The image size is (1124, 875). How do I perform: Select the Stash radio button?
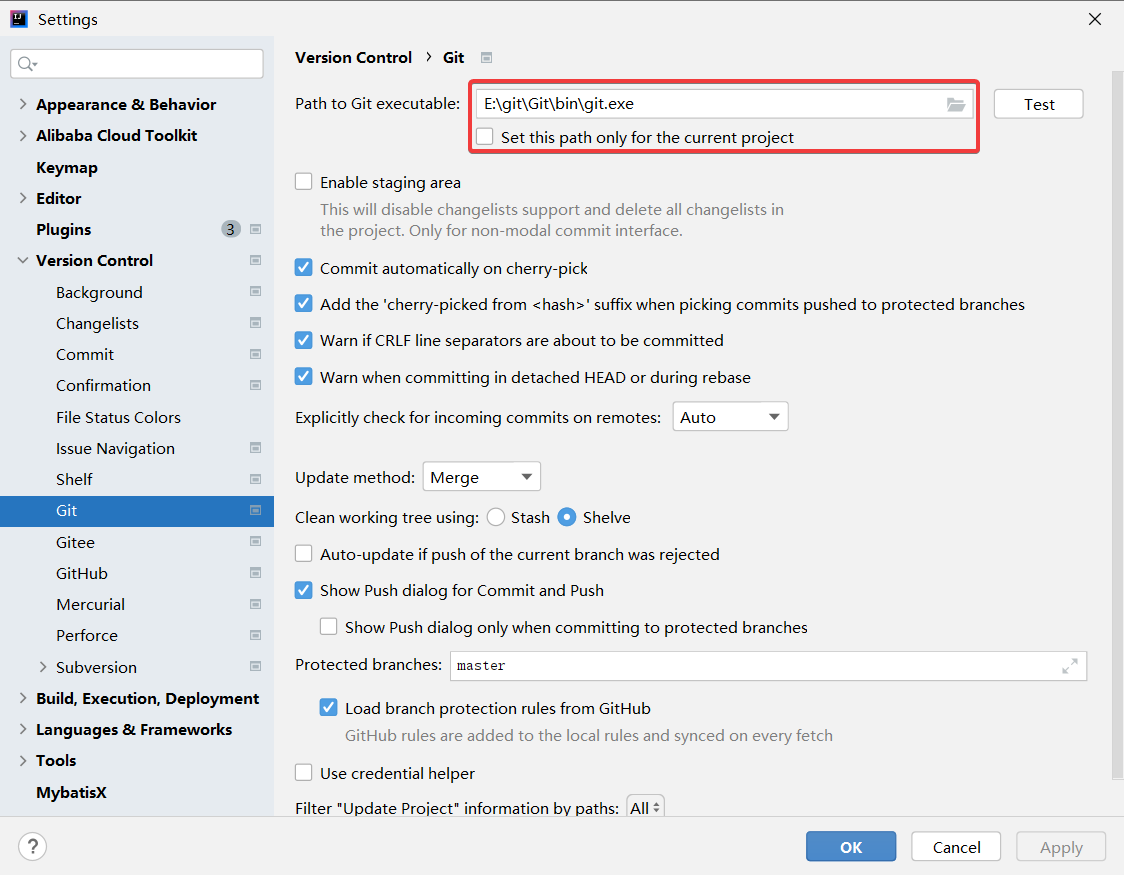pos(495,517)
